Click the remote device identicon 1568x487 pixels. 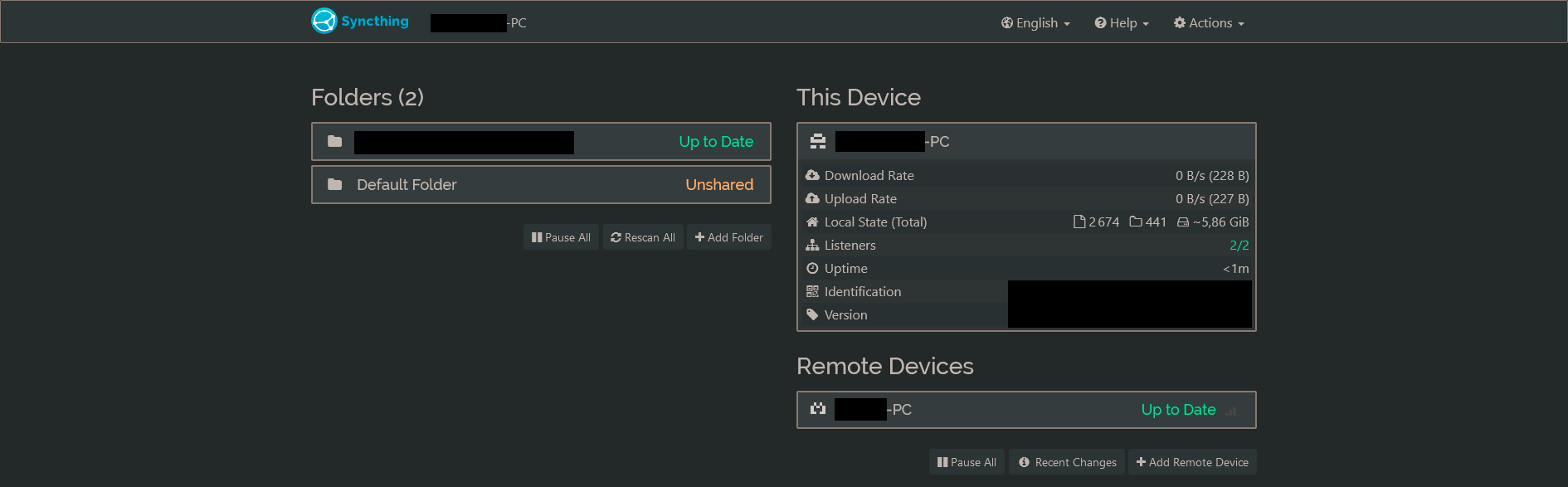(818, 409)
